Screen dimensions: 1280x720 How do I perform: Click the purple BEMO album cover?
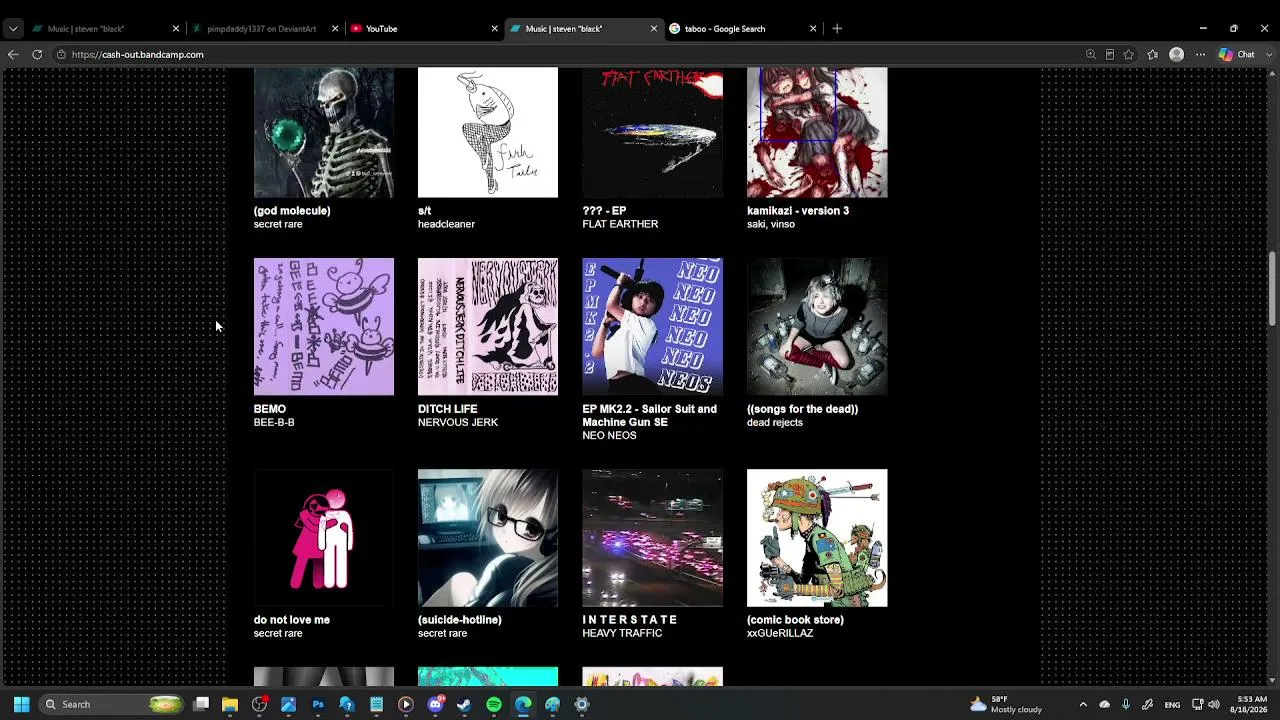click(x=324, y=327)
